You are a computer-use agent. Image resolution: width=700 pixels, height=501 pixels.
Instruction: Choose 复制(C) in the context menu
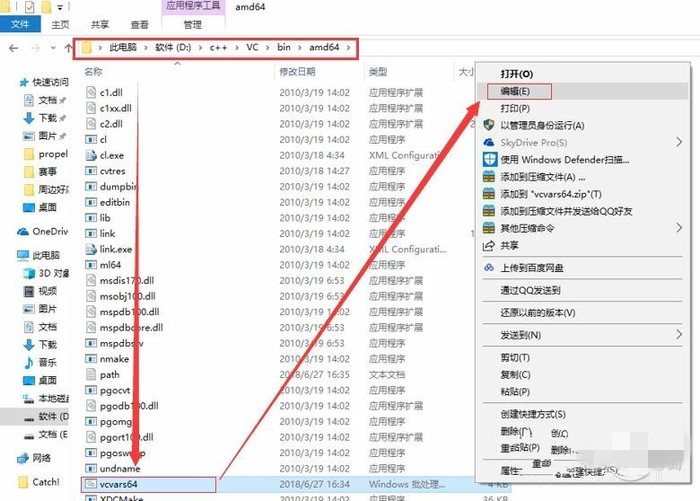[516, 375]
